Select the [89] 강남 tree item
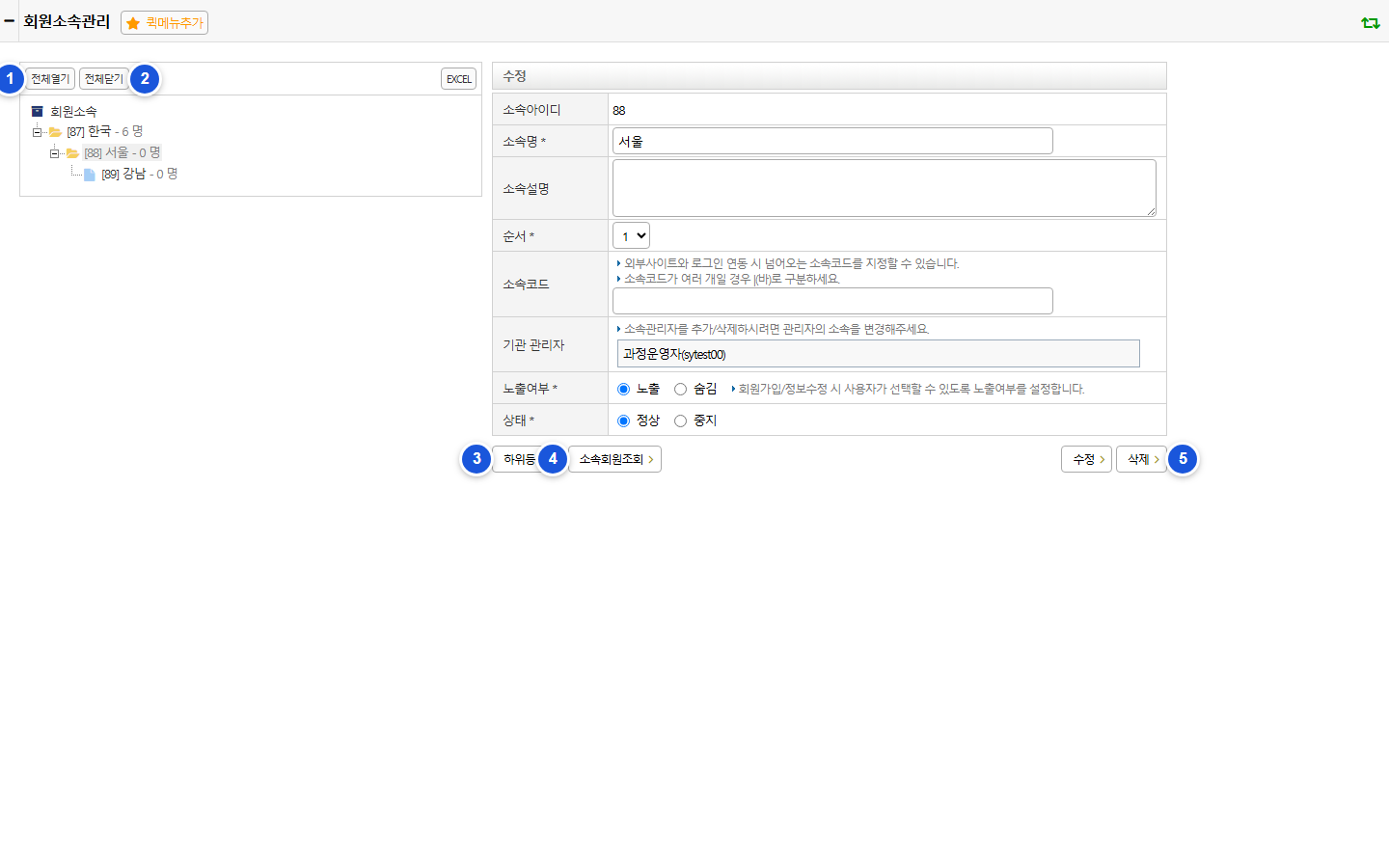The width and height of the screenshot is (1389, 868). pyautogui.click(x=139, y=175)
